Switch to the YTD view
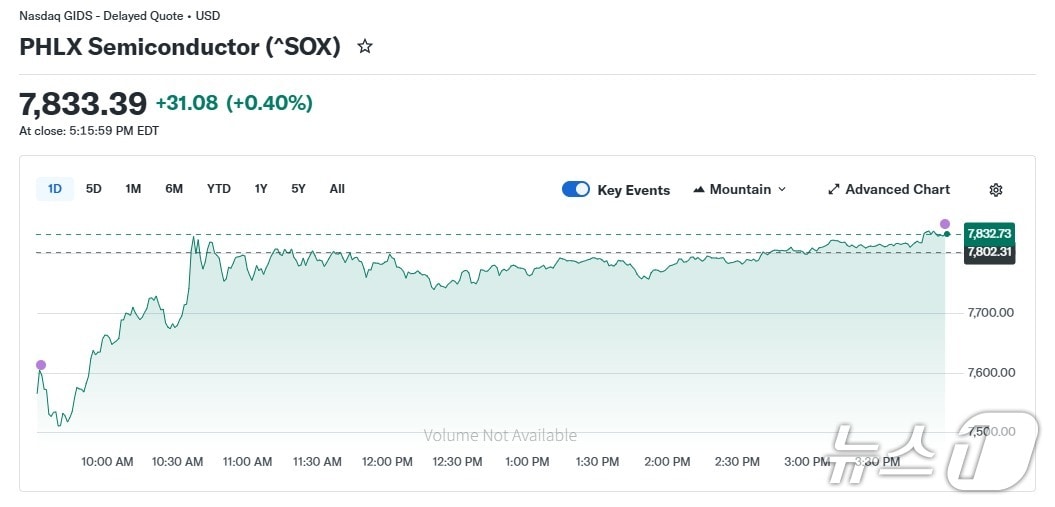 point(219,189)
